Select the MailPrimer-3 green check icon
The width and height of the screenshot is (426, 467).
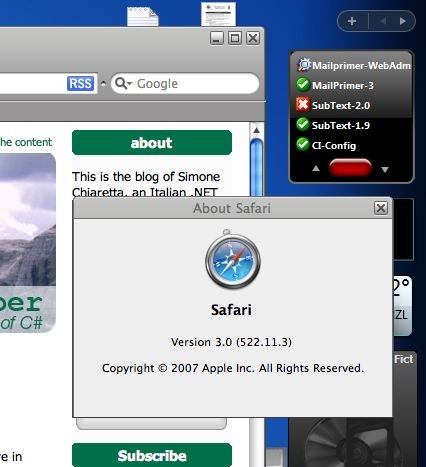pos(303,85)
